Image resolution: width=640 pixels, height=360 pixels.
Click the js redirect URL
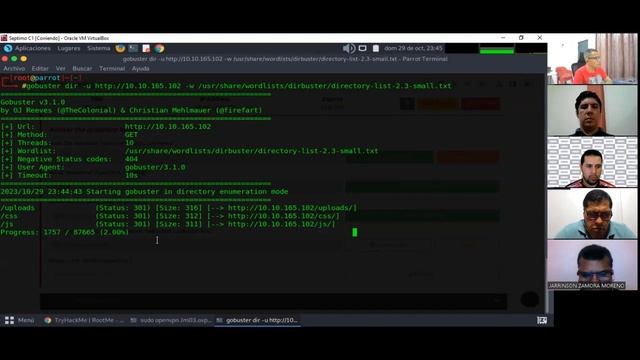coord(280,224)
